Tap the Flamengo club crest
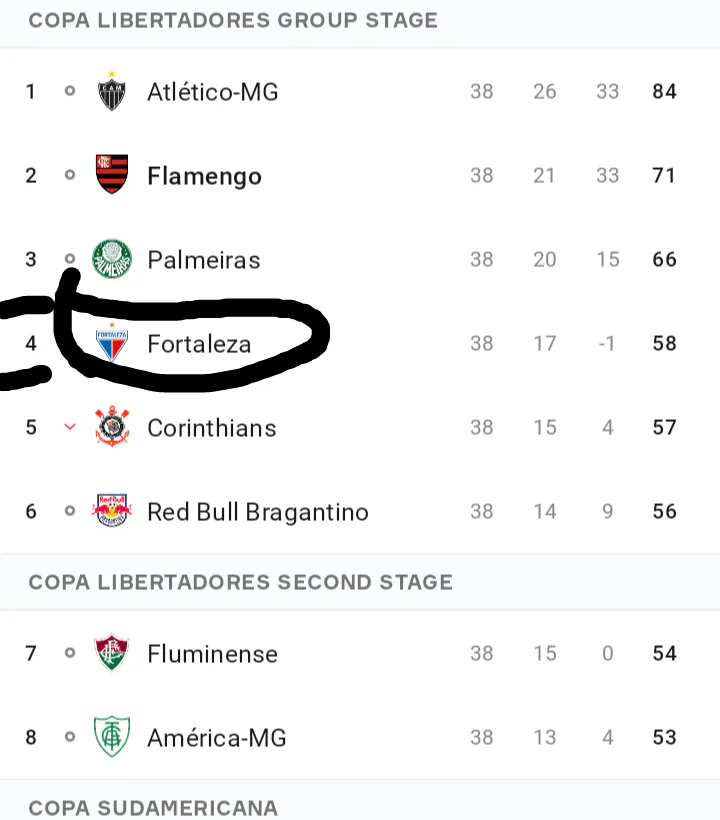720x820 pixels. 112,174
